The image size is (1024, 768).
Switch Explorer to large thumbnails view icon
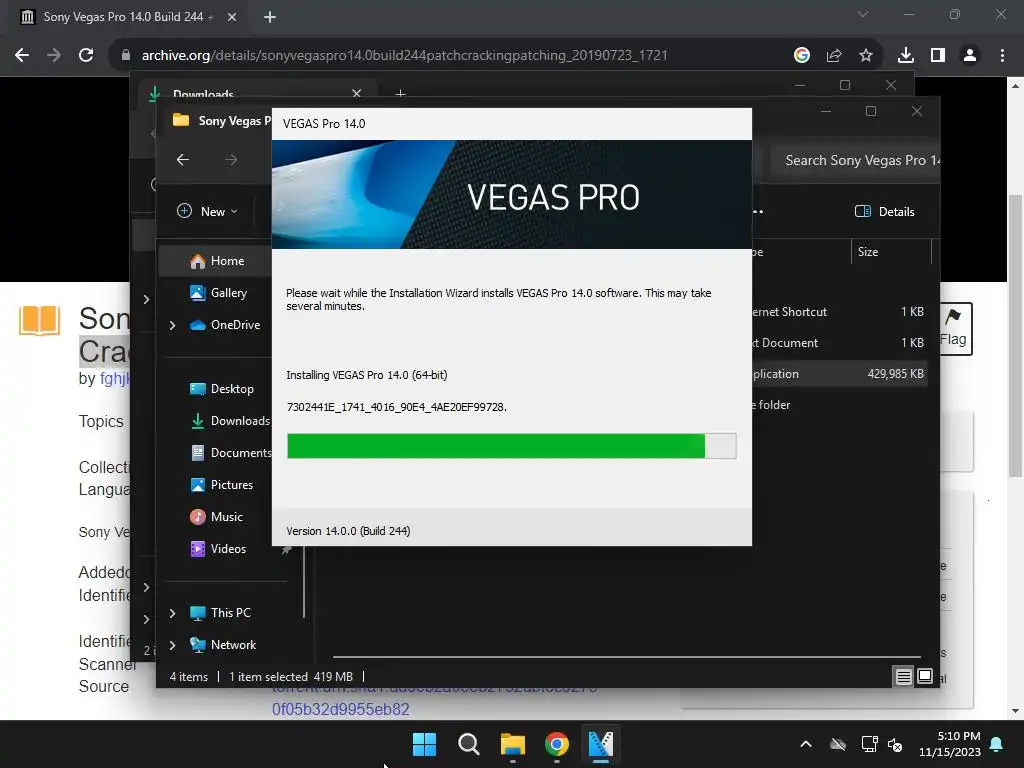925,677
